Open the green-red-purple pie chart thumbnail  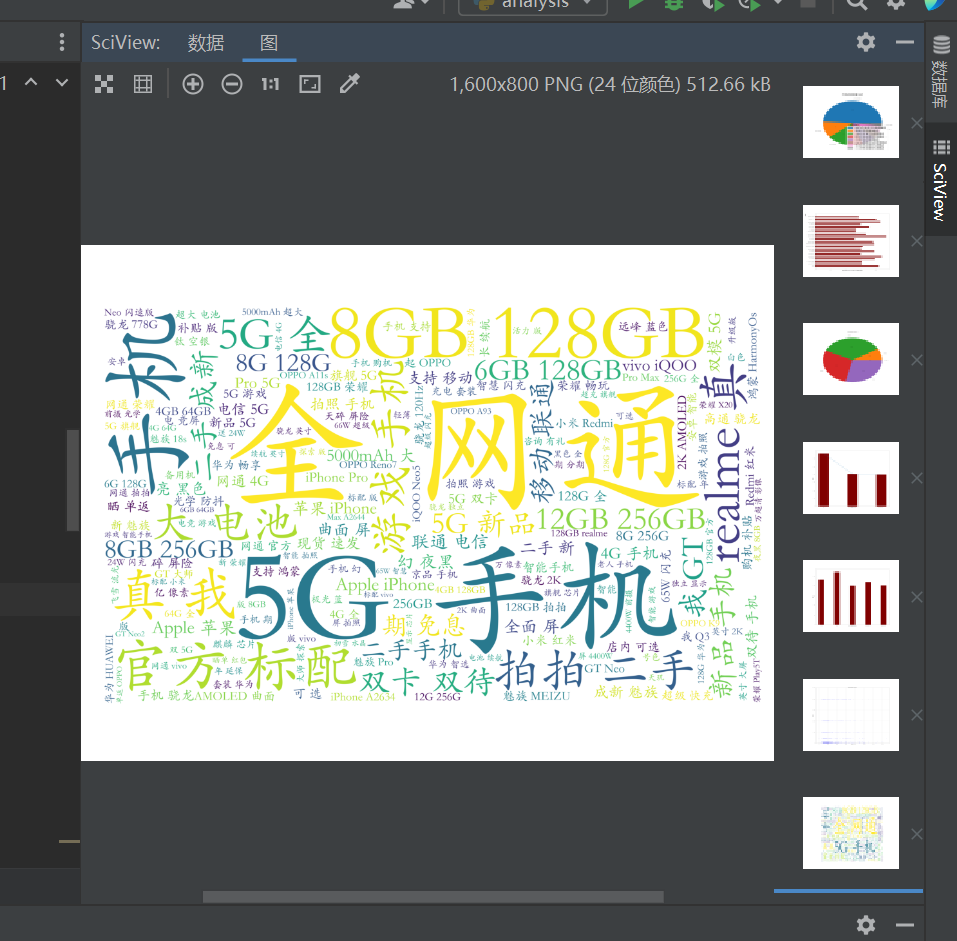click(850, 359)
